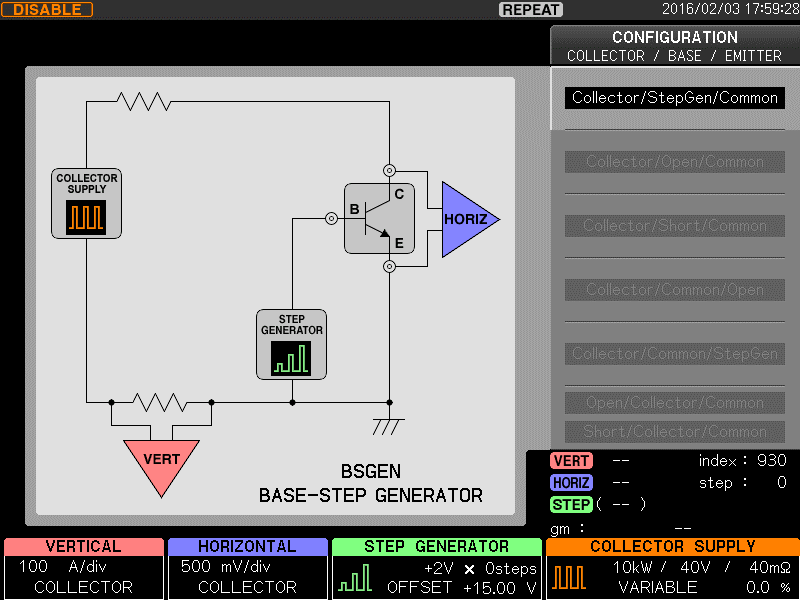
Task: Click the collector terminal connector above the transistor
Action: click(389, 170)
